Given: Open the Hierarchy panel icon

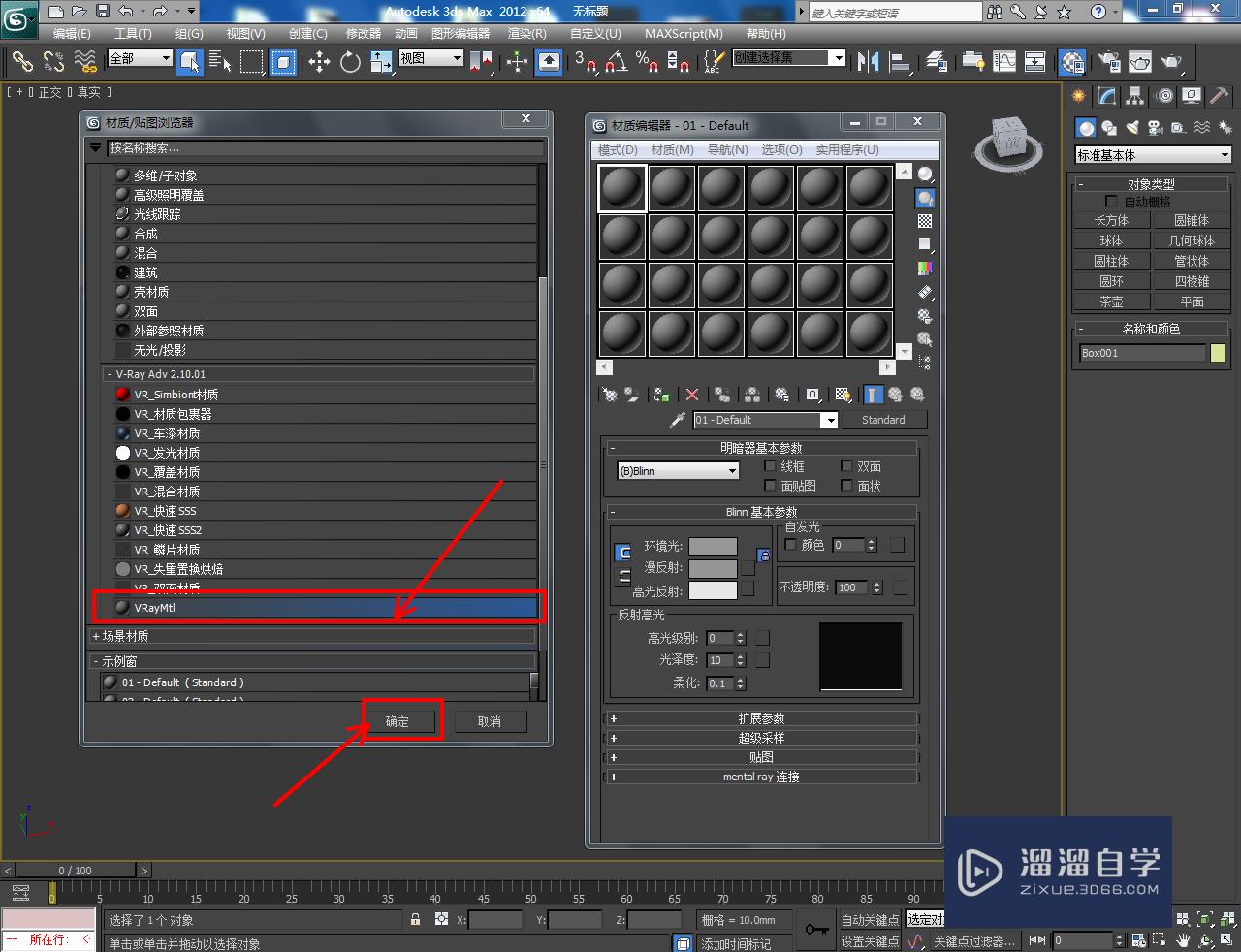Looking at the screenshot, I should pyautogui.click(x=1135, y=96).
